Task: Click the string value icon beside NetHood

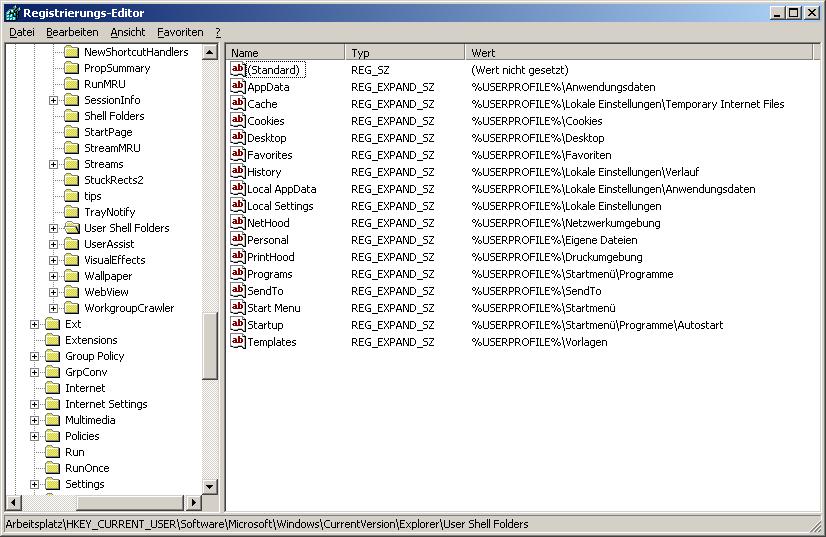Action: pyautogui.click(x=238, y=222)
